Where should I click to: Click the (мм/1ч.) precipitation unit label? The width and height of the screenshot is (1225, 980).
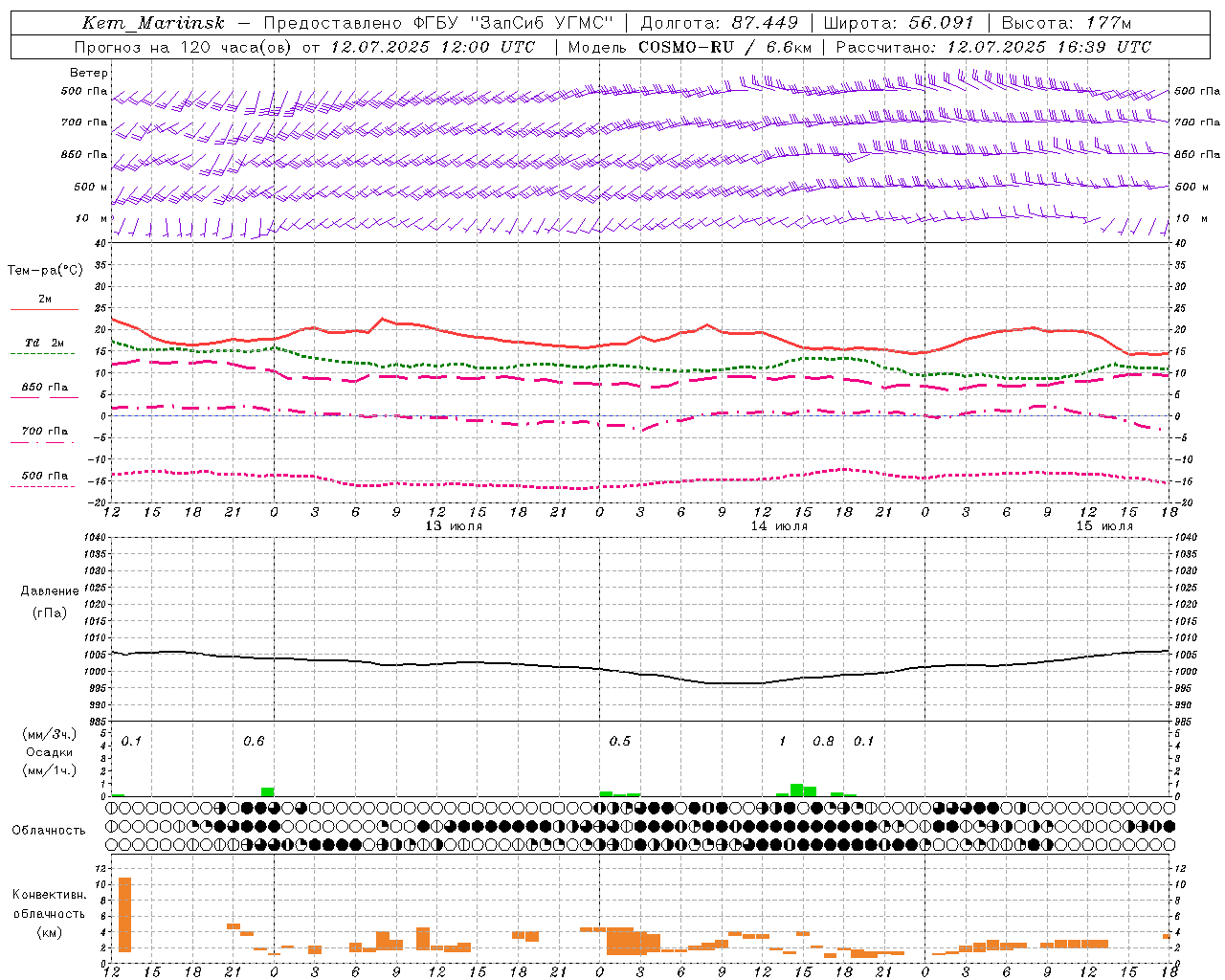pyautogui.click(x=50, y=770)
